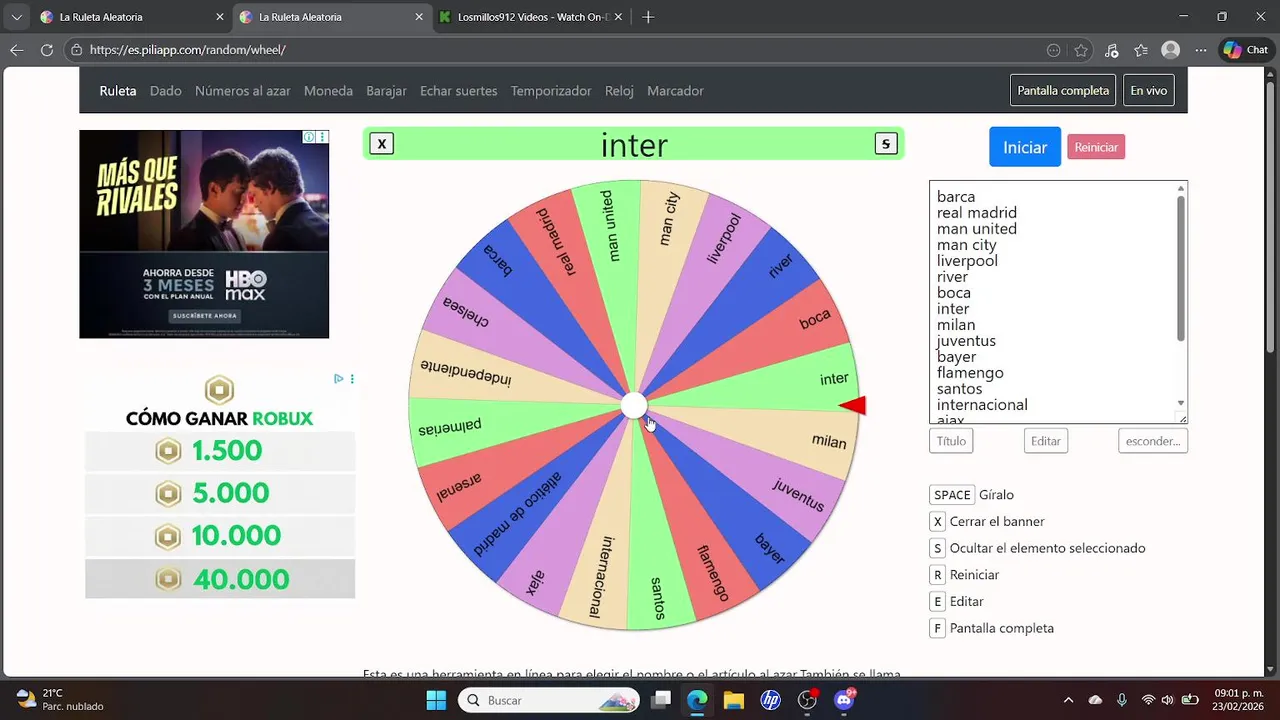Switch to the Losmillos912 Videos tab

pyautogui.click(x=530, y=17)
